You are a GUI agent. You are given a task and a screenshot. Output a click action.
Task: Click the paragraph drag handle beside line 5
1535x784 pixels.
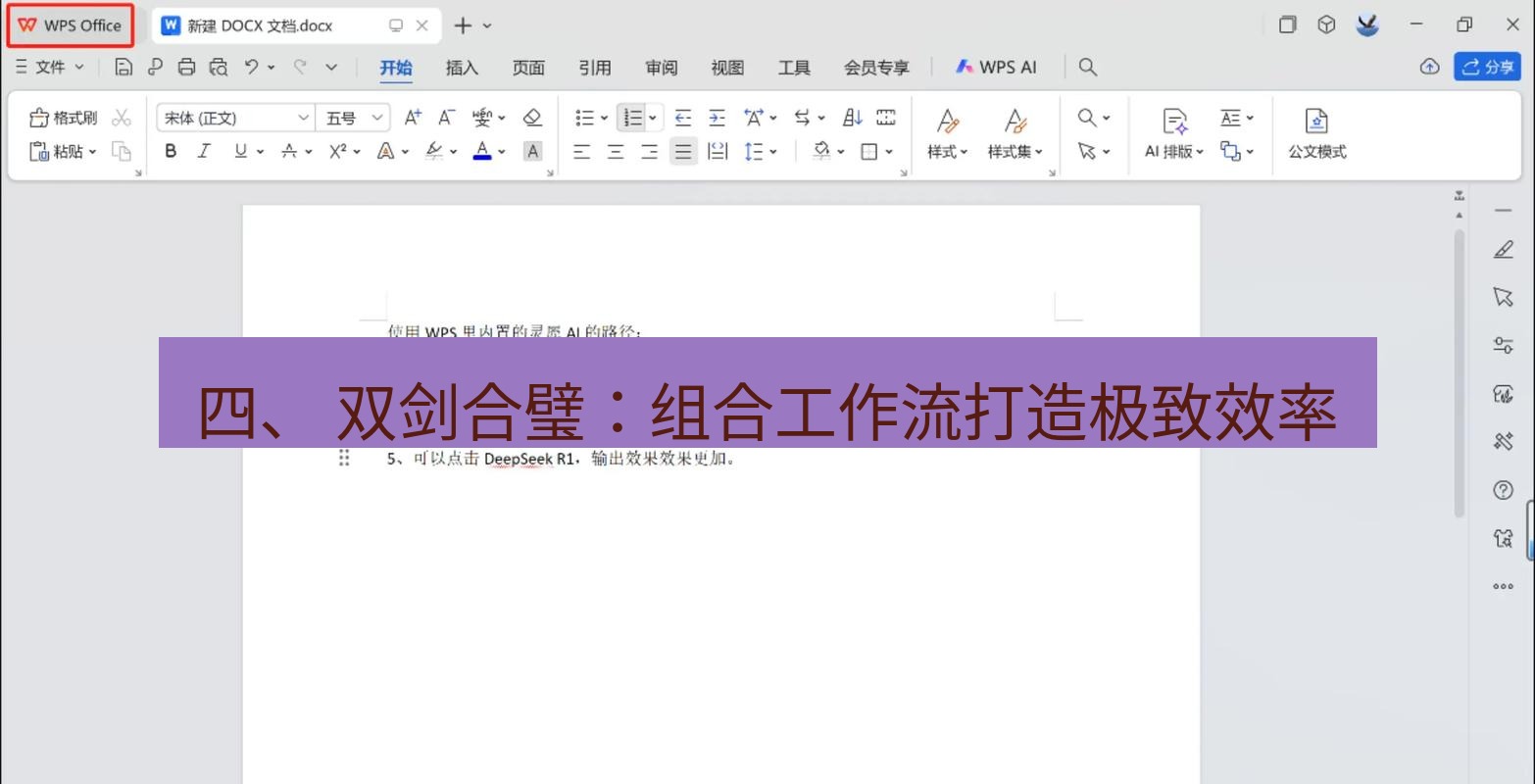click(x=344, y=458)
